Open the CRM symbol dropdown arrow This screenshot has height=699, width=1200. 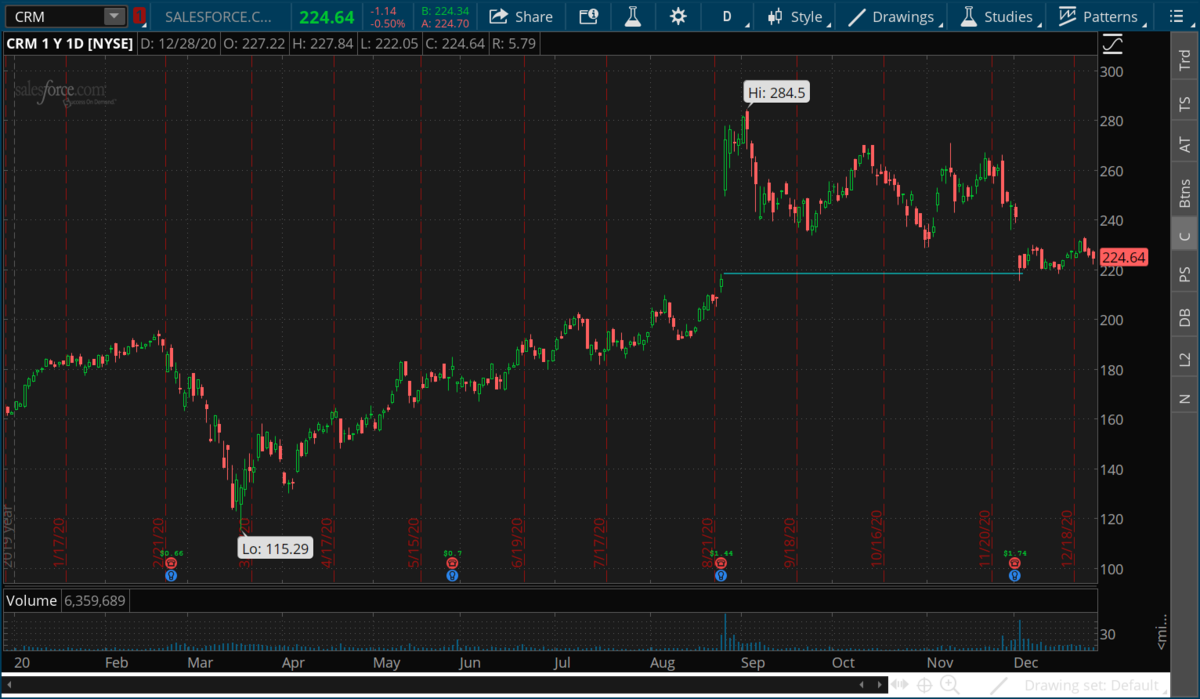[115, 16]
